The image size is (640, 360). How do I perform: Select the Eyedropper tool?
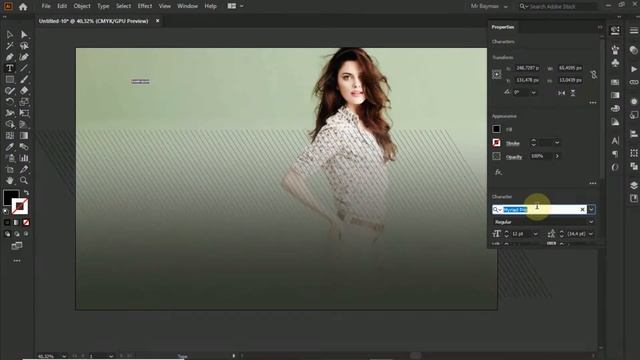pyautogui.click(x=10, y=147)
